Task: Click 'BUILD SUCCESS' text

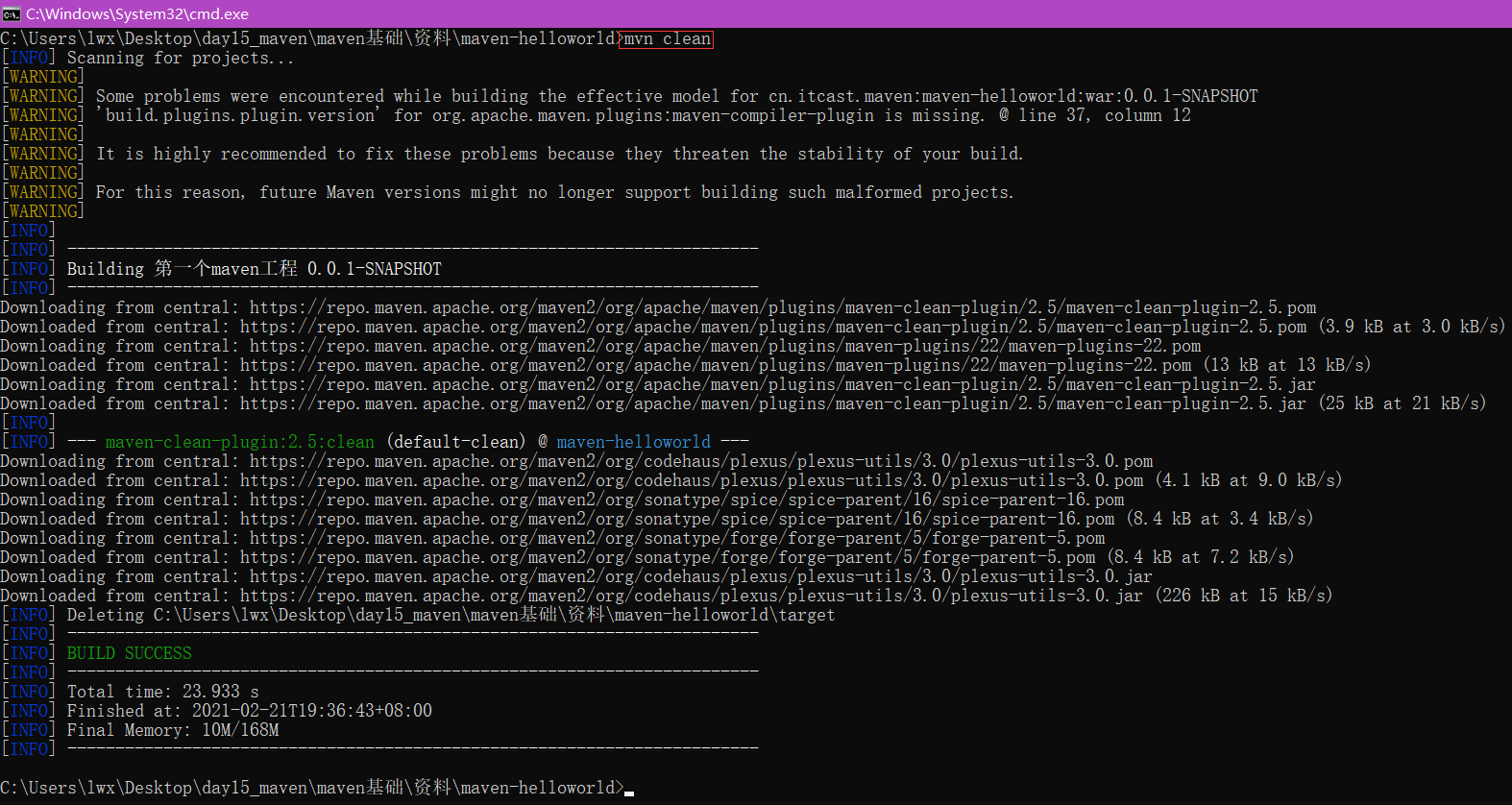Action: coord(130,654)
